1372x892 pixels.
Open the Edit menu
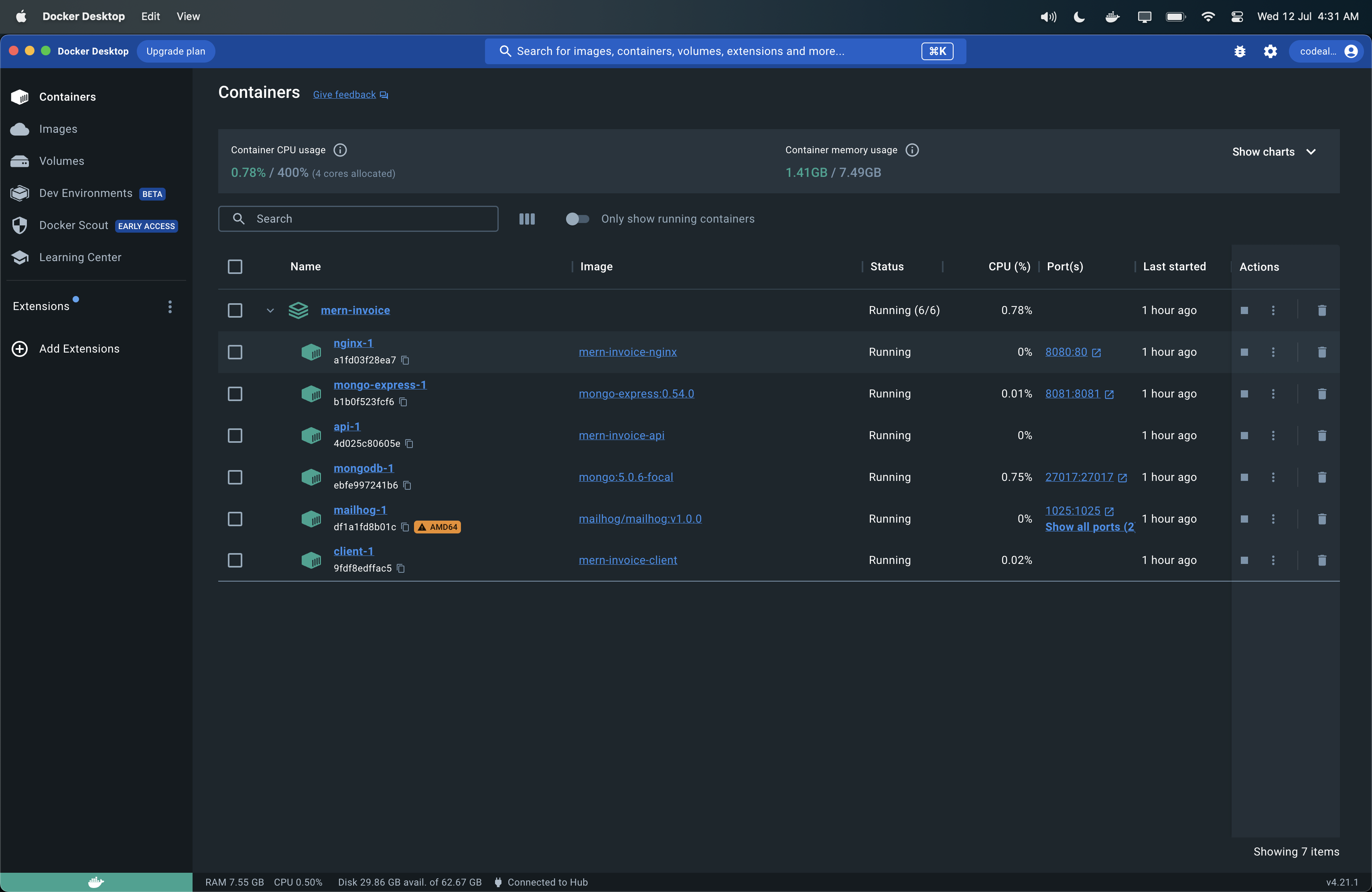click(x=150, y=16)
